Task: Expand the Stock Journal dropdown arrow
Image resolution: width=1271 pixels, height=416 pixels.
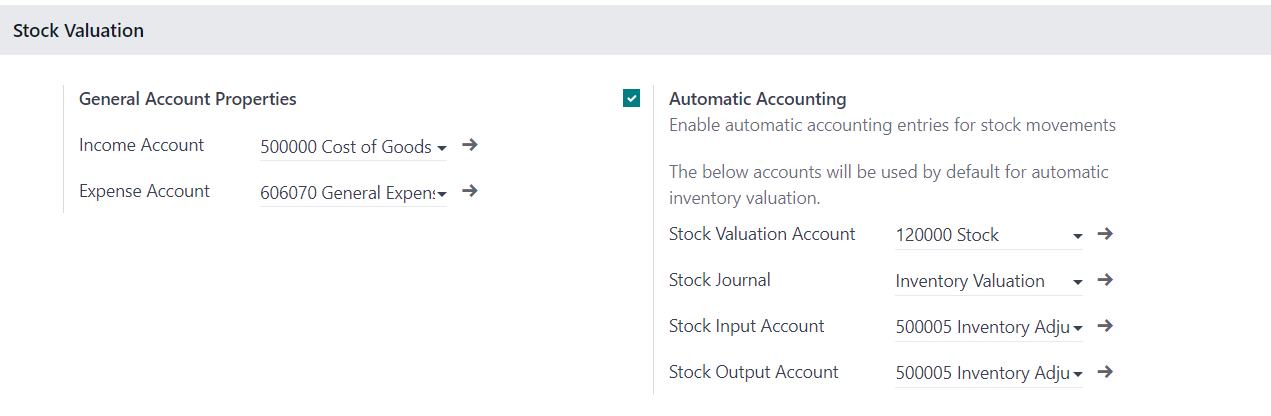Action: click(1077, 283)
